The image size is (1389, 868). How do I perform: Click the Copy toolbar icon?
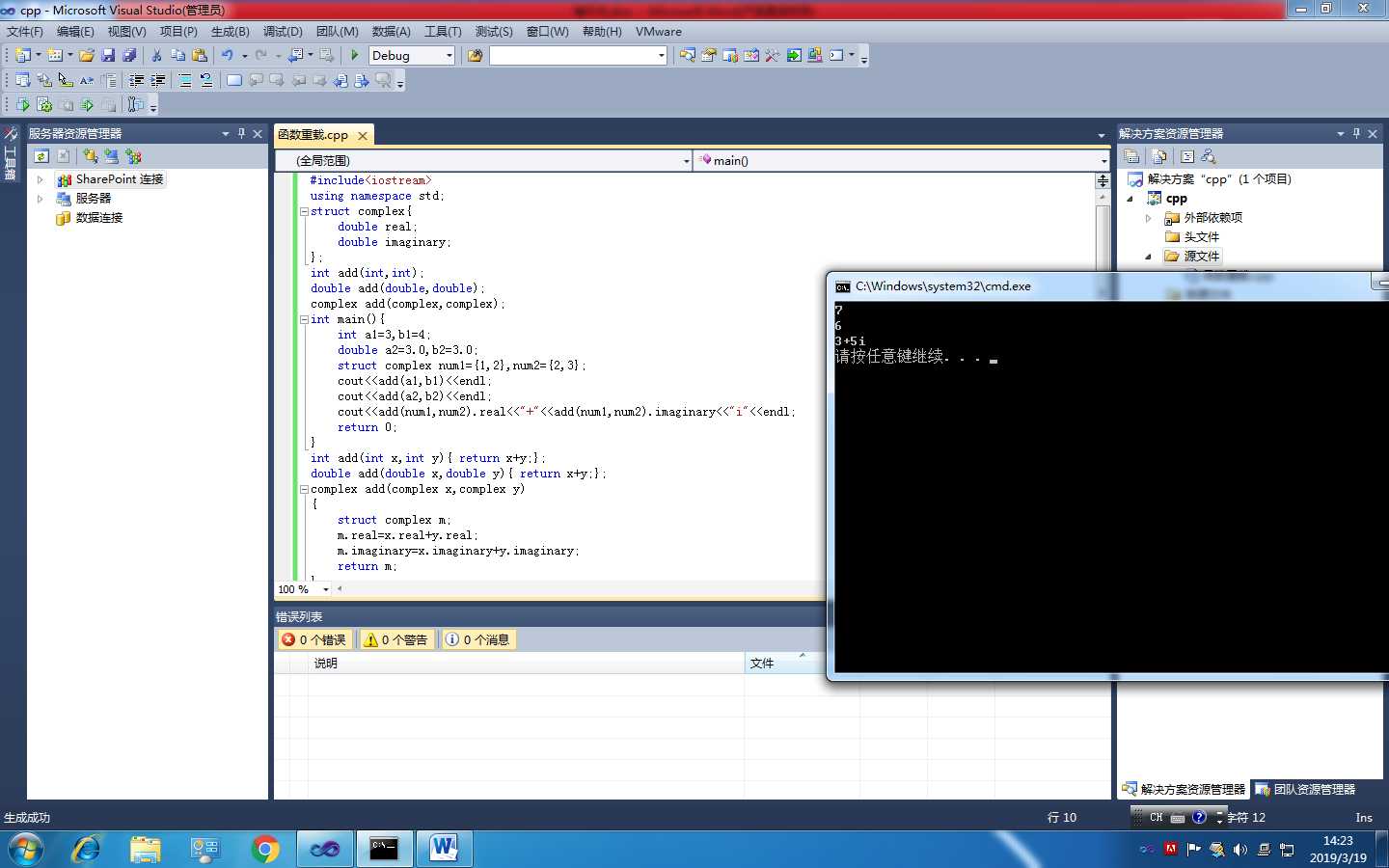pos(177,56)
